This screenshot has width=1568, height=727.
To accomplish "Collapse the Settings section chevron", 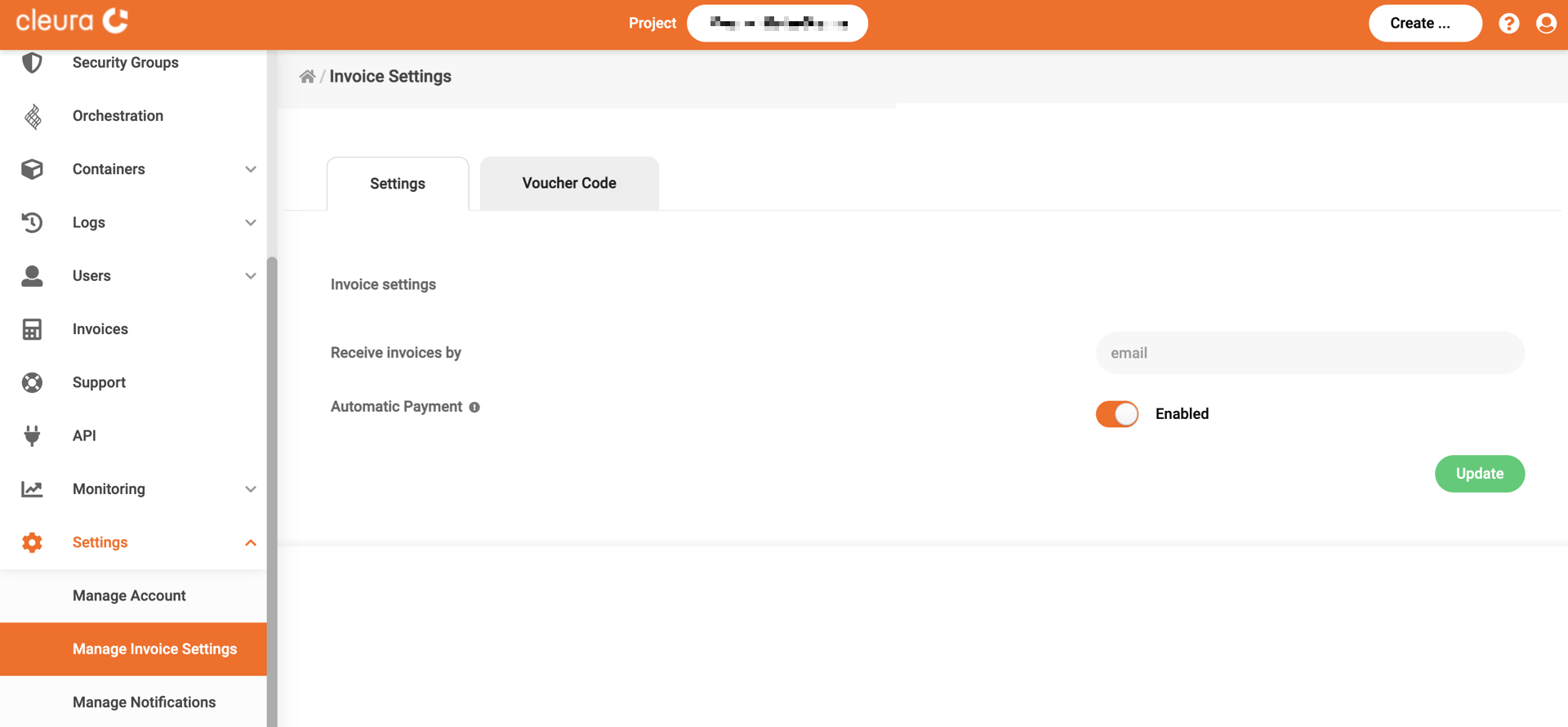I will (x=250, y=542).
